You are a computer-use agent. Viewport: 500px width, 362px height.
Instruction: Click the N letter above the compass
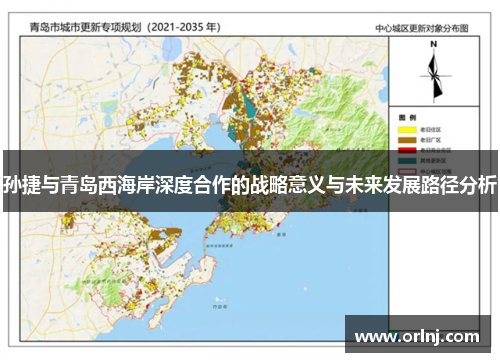[x=433, y=44]
